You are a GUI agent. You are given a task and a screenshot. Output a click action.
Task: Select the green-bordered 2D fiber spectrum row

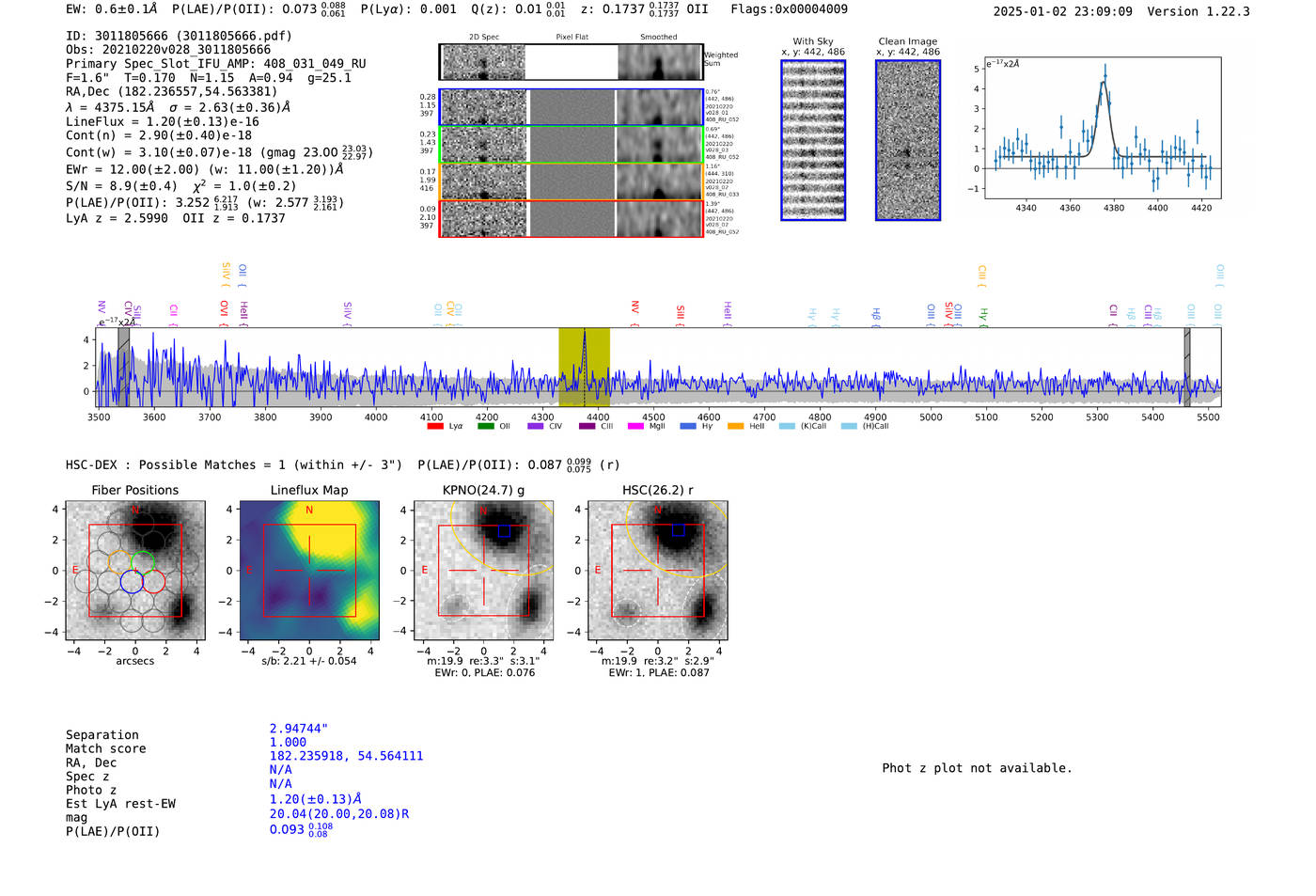(572, 145)
